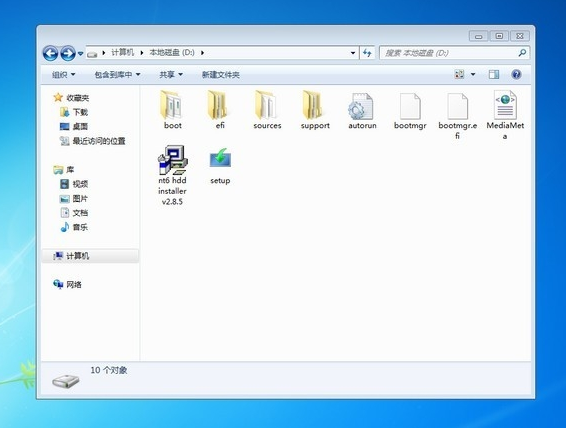Screen dimensions: 566x428
Task: Open the help icon
Action: coord(516,74)
